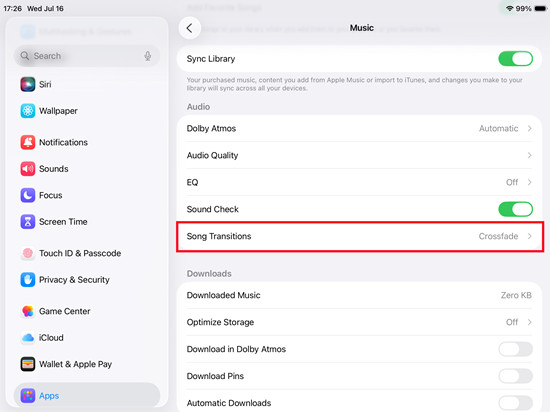The width and height of the screenshot is (550, 412).
Task: Open Privacy & Security settings
Action: pyautogui.click(x=87, y=280)
